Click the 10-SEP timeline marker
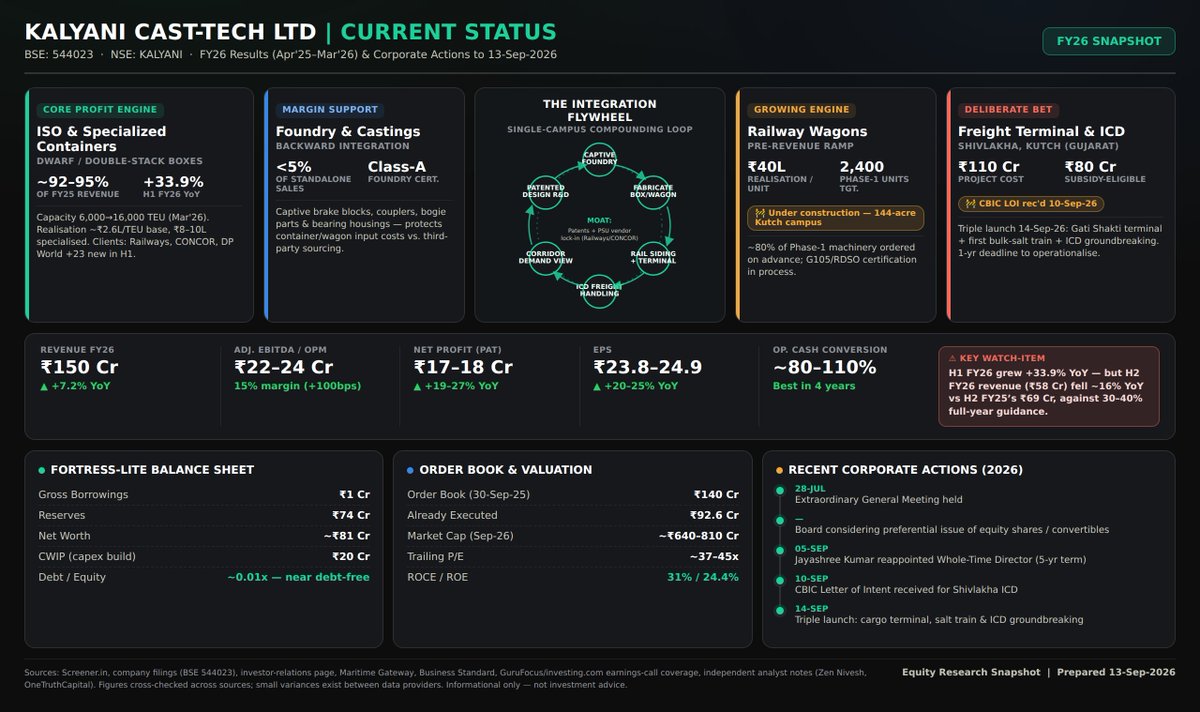This screenshot has width=1200, height=712. (x=780, y=579)
